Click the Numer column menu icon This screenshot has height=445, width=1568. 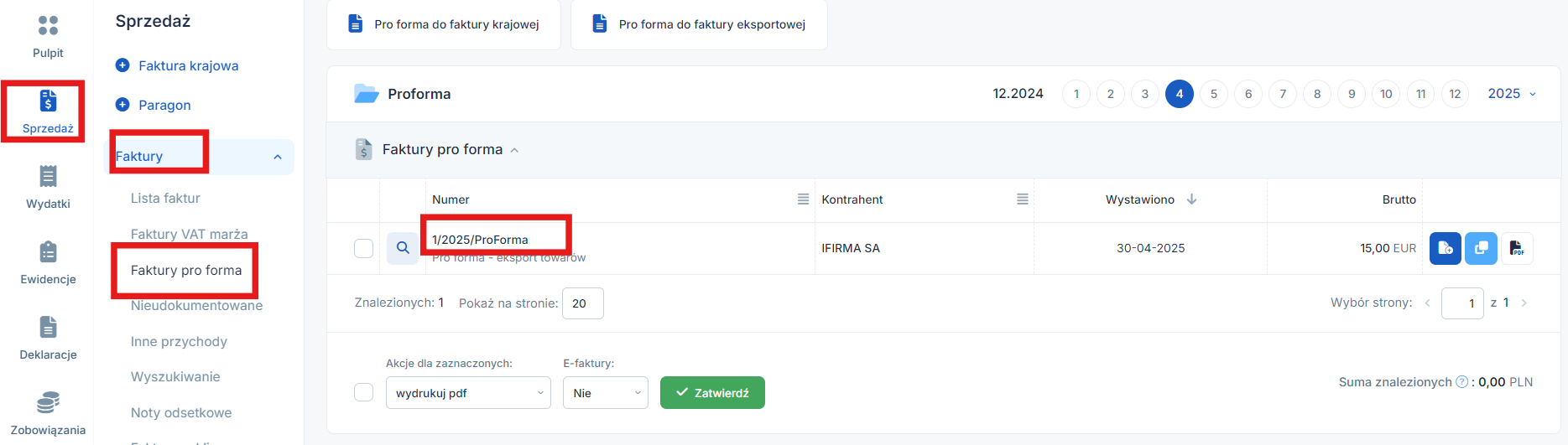click(x=803, y=199)
